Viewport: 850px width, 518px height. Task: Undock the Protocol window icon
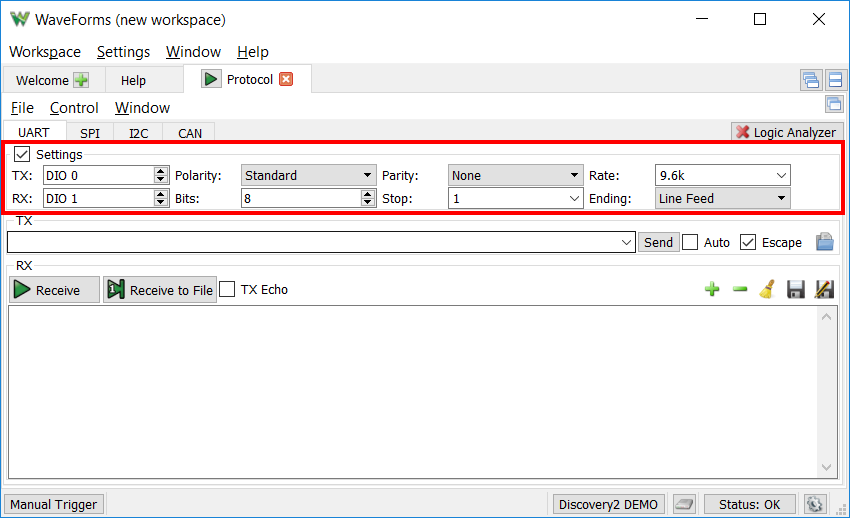pyautogui.click(x=834, y=104)
